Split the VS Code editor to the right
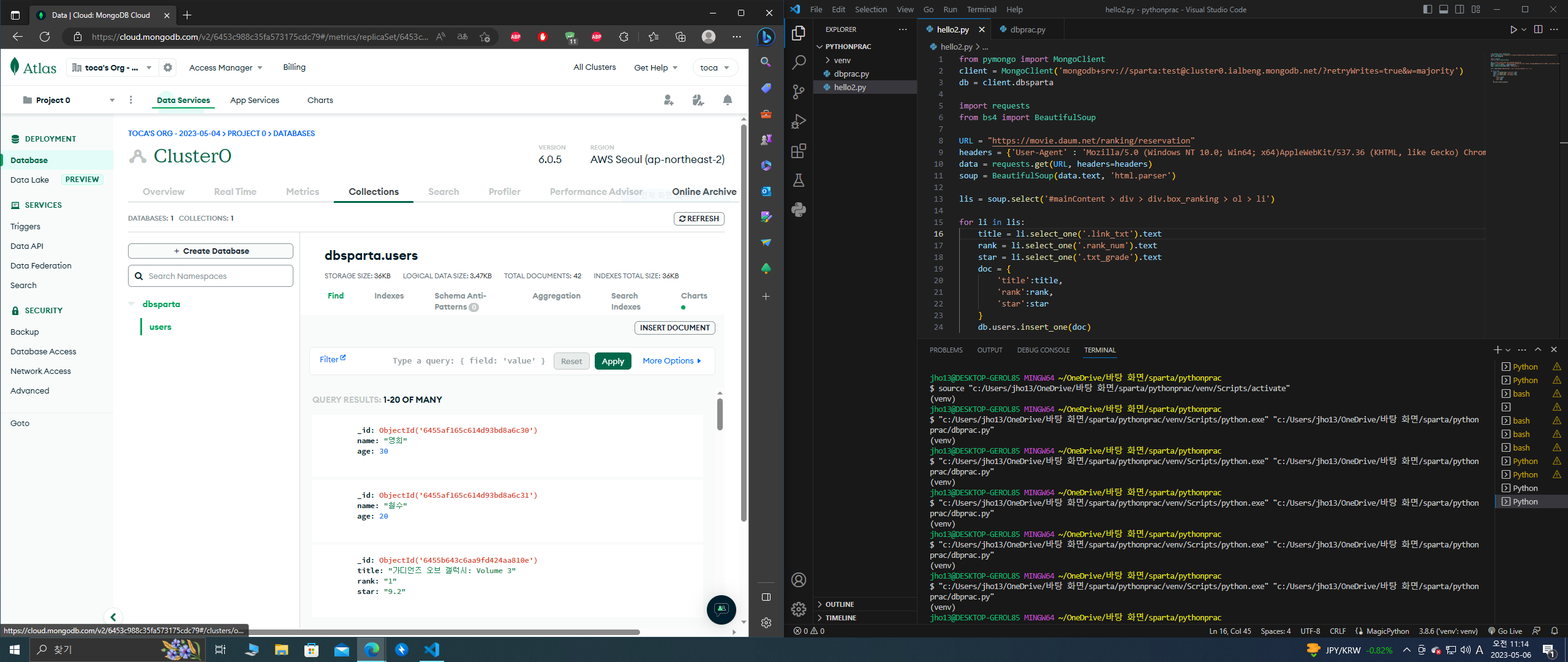Image resolution: width=1568 pixels, height=662 pixels. tap(1538, 29)
